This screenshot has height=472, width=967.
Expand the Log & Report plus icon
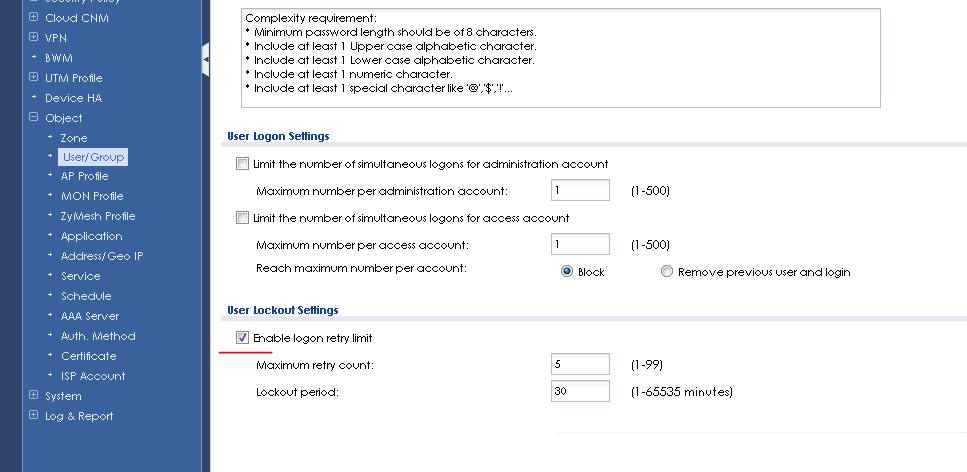coord(34,416)
